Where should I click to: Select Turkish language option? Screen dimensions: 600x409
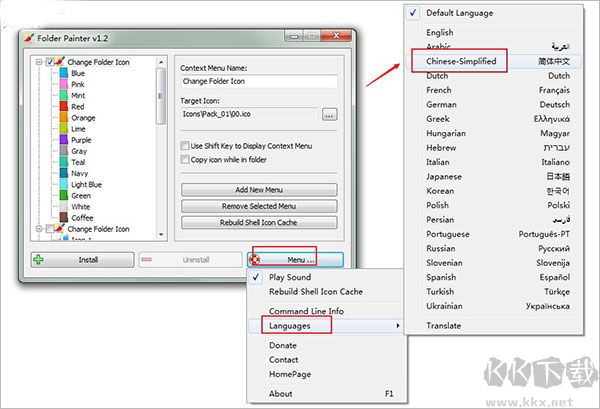point(494,292)
